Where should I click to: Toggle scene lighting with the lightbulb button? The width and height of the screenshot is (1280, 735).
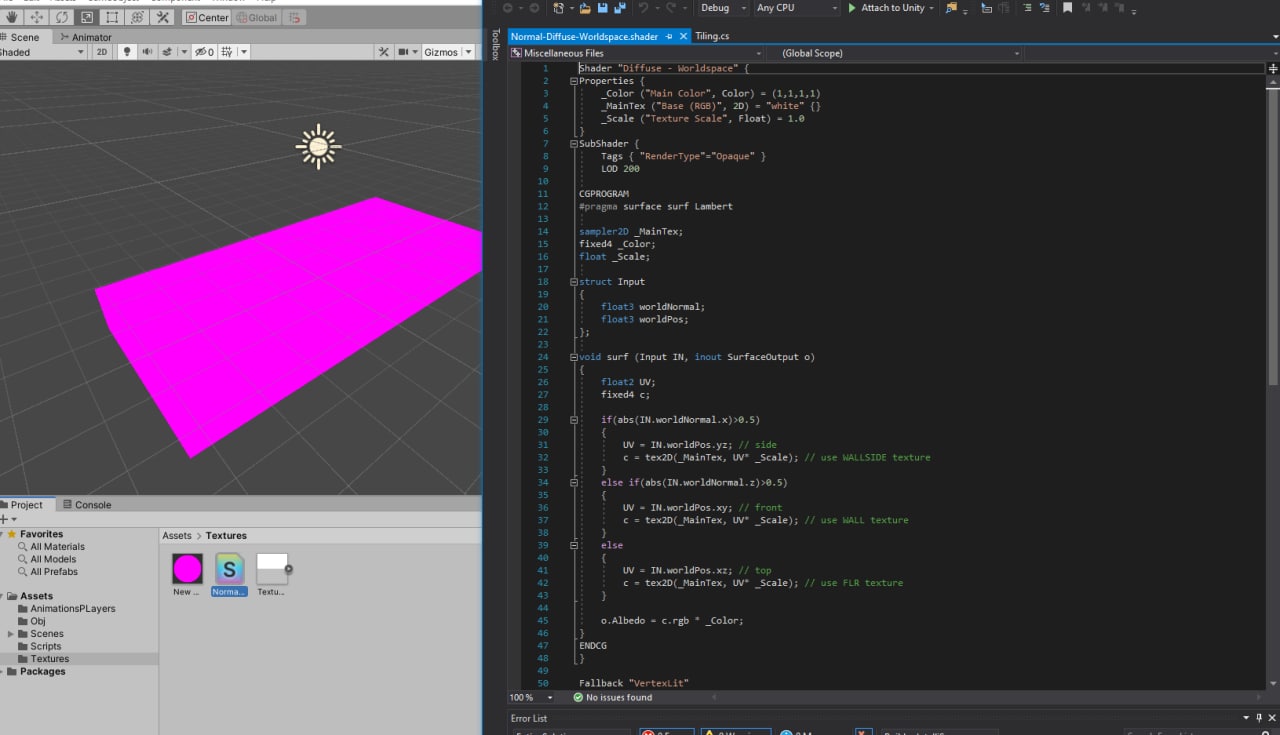(127, 52)
